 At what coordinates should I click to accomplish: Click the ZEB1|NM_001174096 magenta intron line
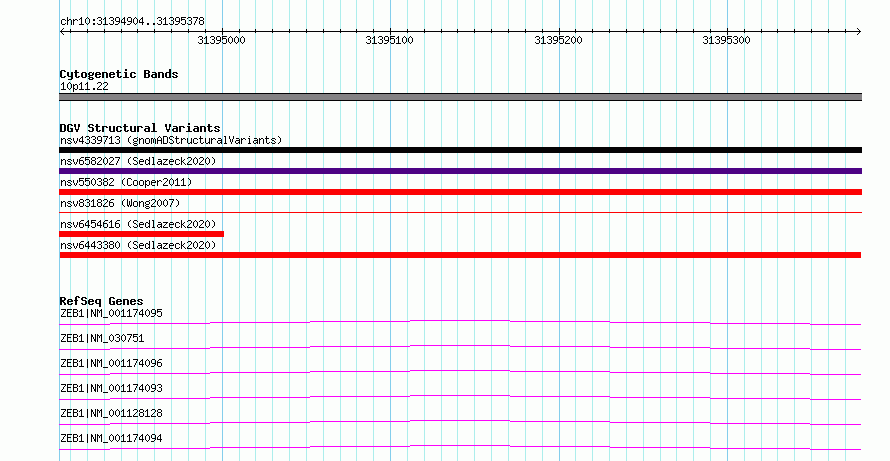460,372
